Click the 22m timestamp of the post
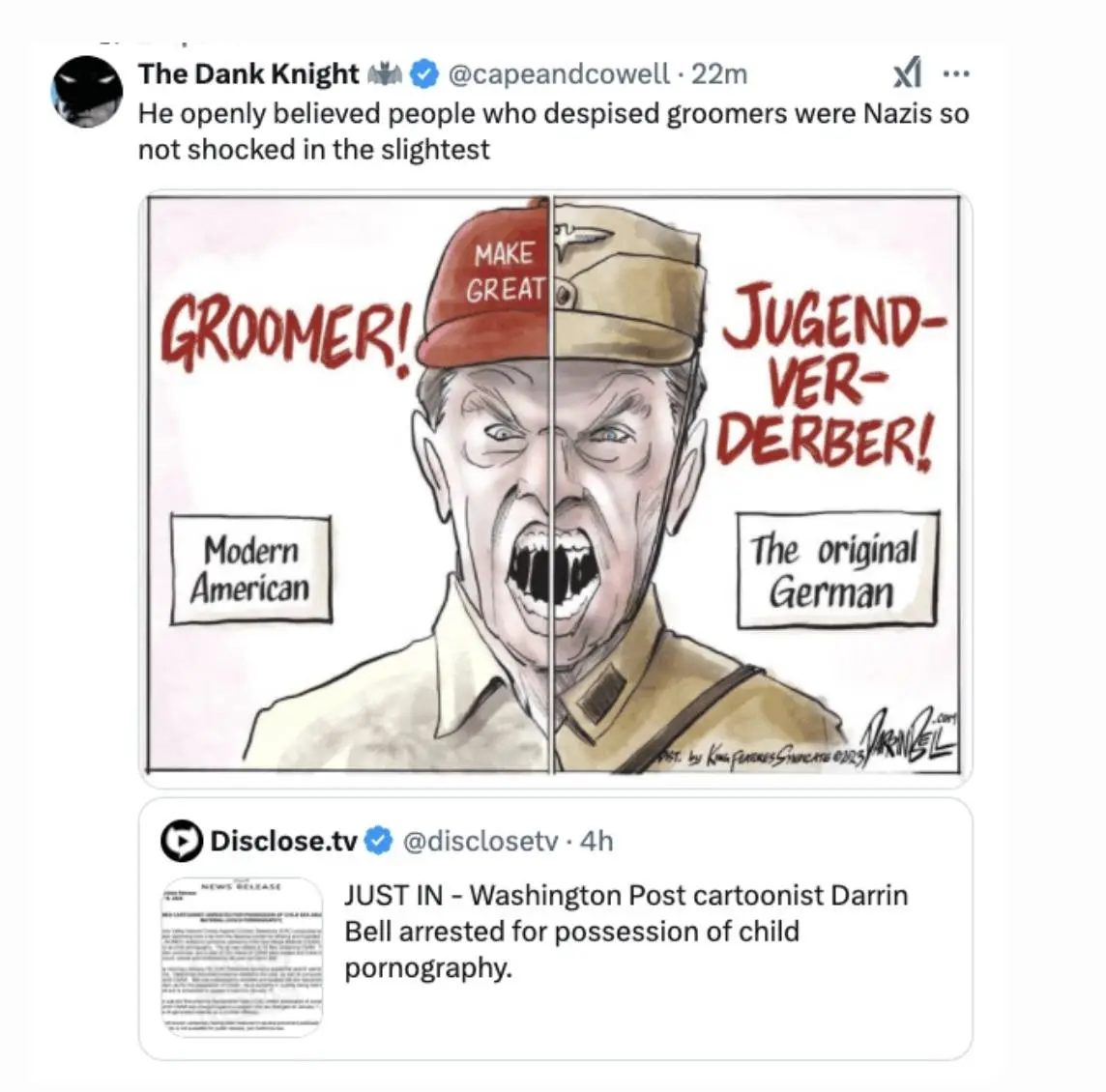This screenshot has height=1092, width=1106. 718,73
